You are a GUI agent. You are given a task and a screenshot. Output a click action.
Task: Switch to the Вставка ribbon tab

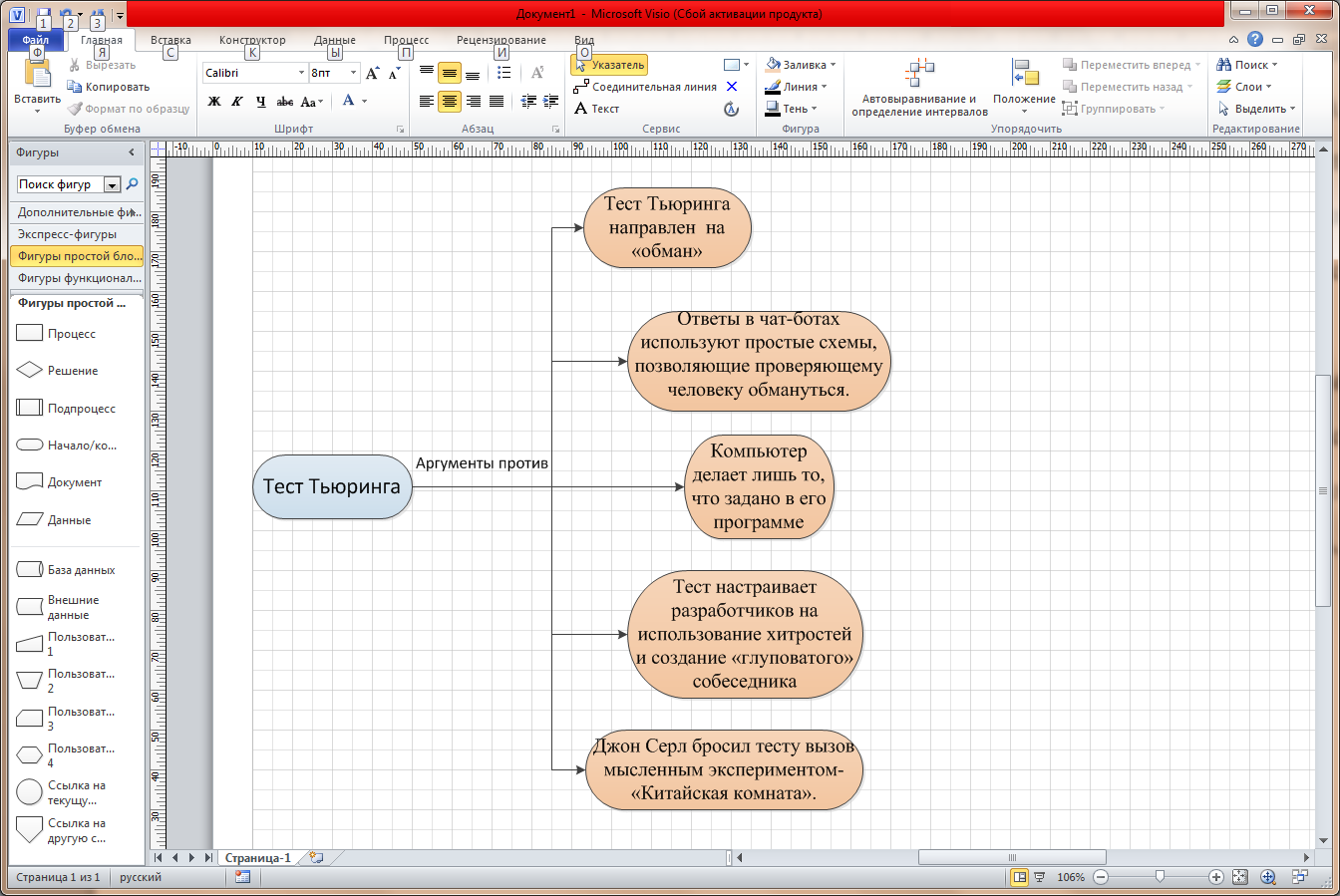tap(170, 40)
